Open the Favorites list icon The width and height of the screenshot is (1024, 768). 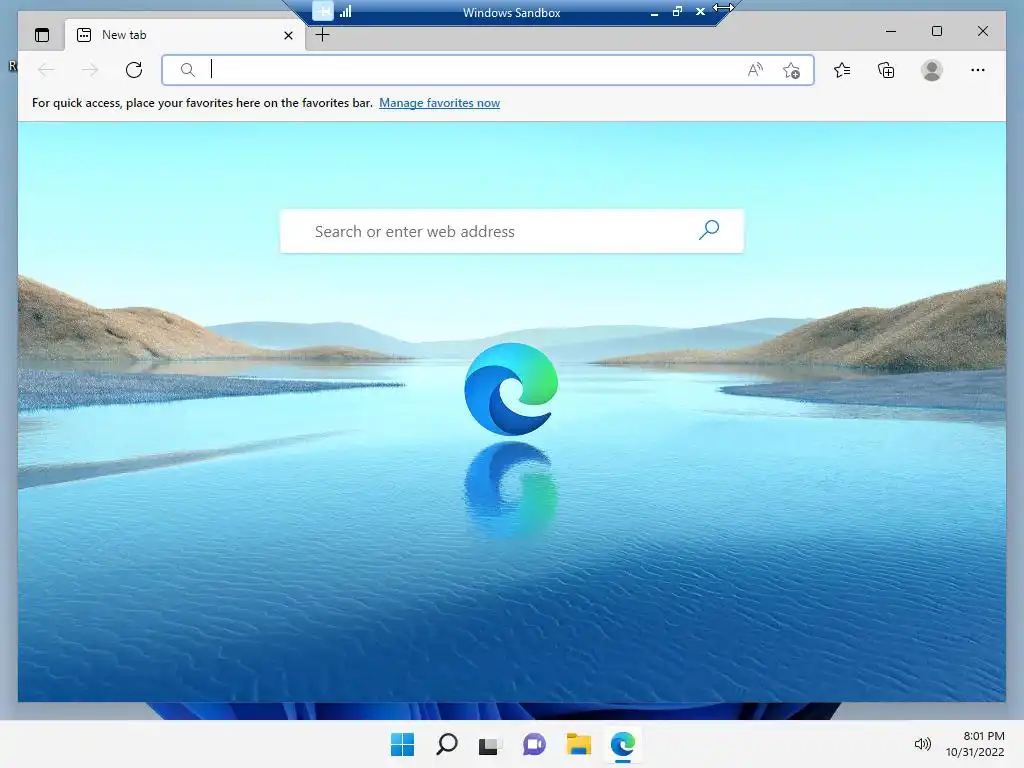842,70
